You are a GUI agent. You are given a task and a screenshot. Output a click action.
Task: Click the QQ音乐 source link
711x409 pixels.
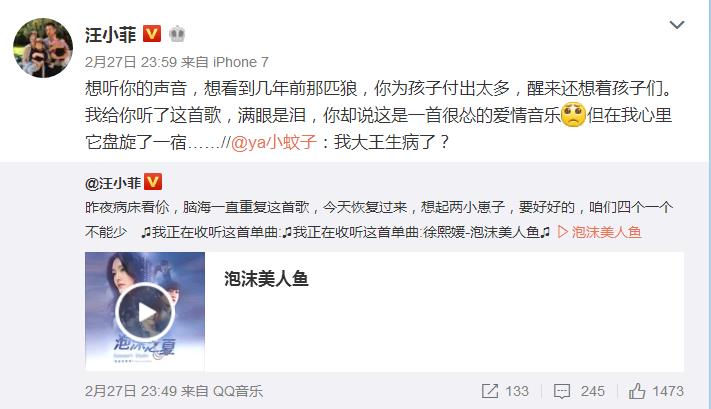[x=238, y=391]
